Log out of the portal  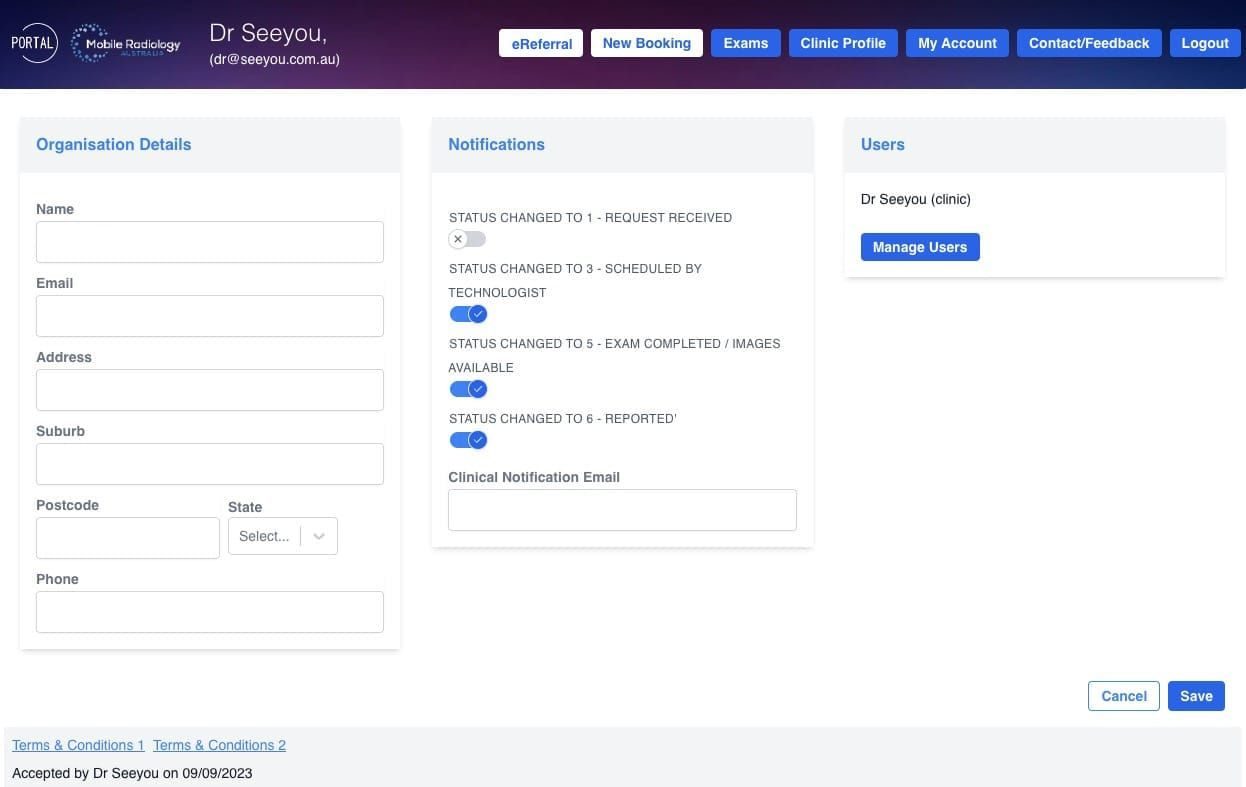click(1204, 43)
